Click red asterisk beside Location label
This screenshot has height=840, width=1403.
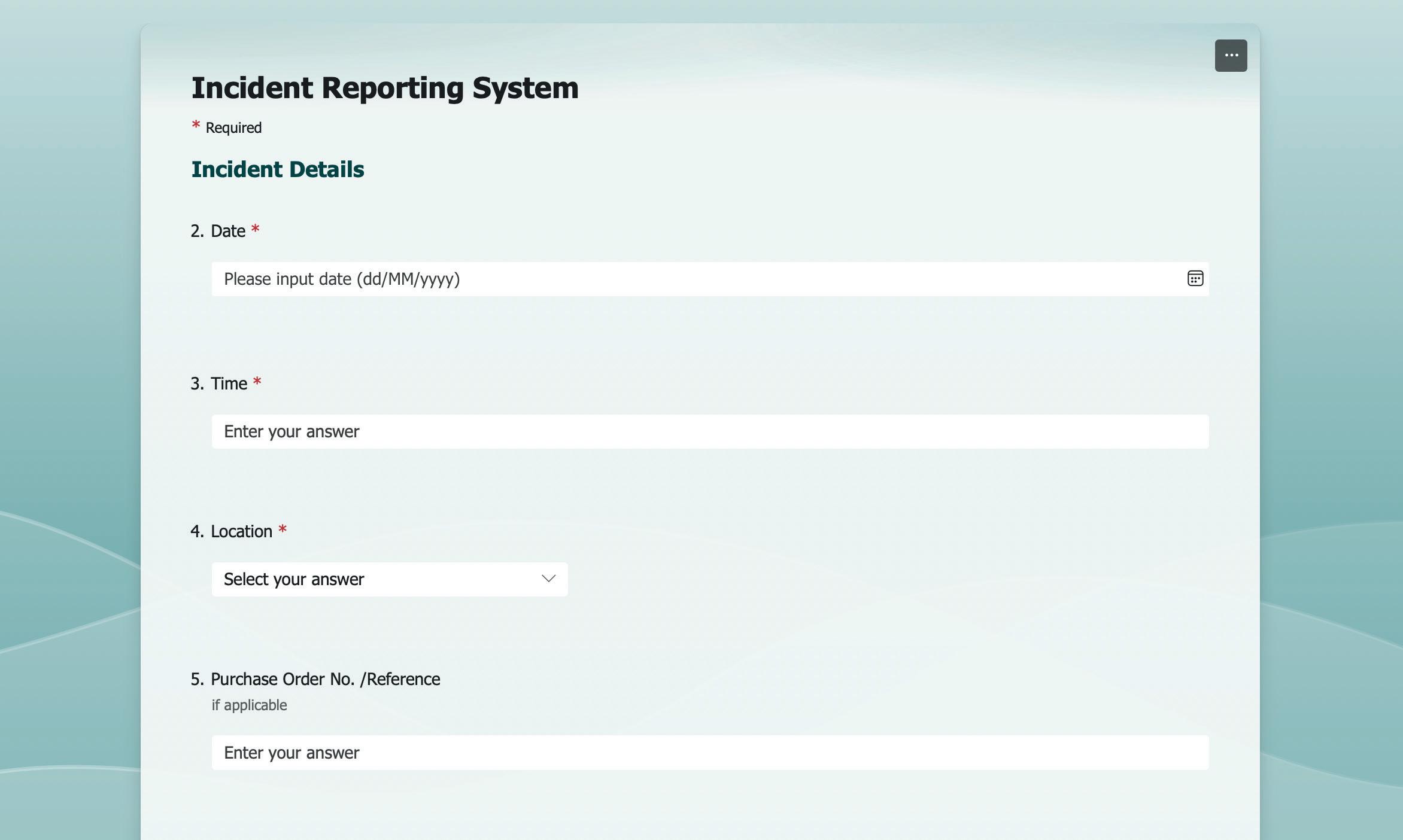click(283, 530)
